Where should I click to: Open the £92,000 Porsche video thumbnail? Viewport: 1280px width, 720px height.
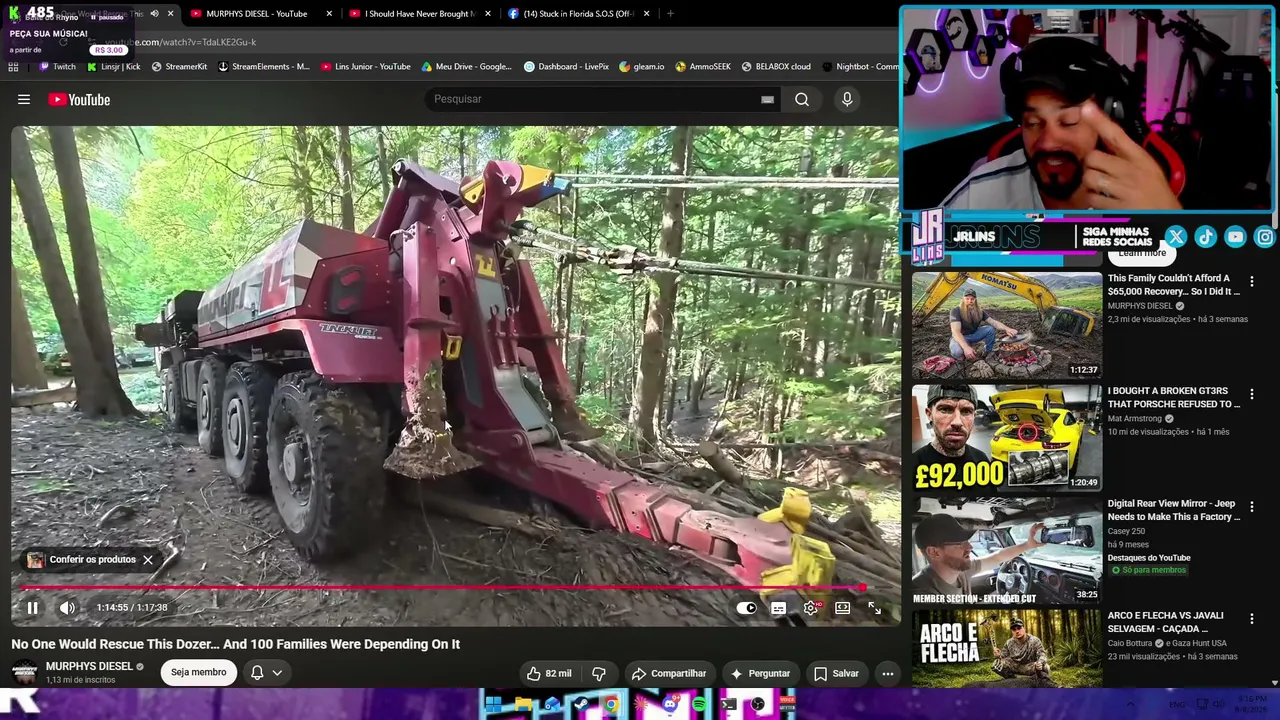click(1007, 439)
